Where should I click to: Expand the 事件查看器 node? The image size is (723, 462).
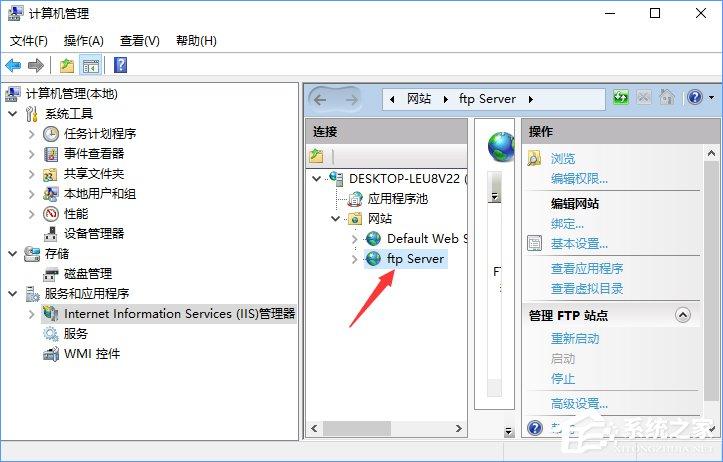click(31, 154)
